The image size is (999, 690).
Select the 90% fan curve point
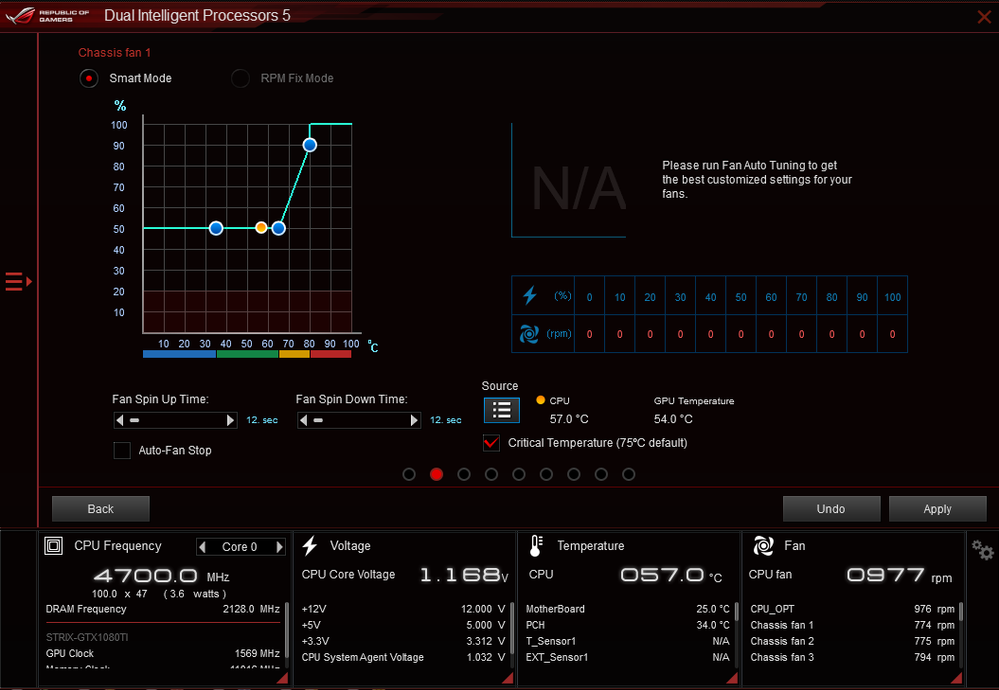click(310, 145)
